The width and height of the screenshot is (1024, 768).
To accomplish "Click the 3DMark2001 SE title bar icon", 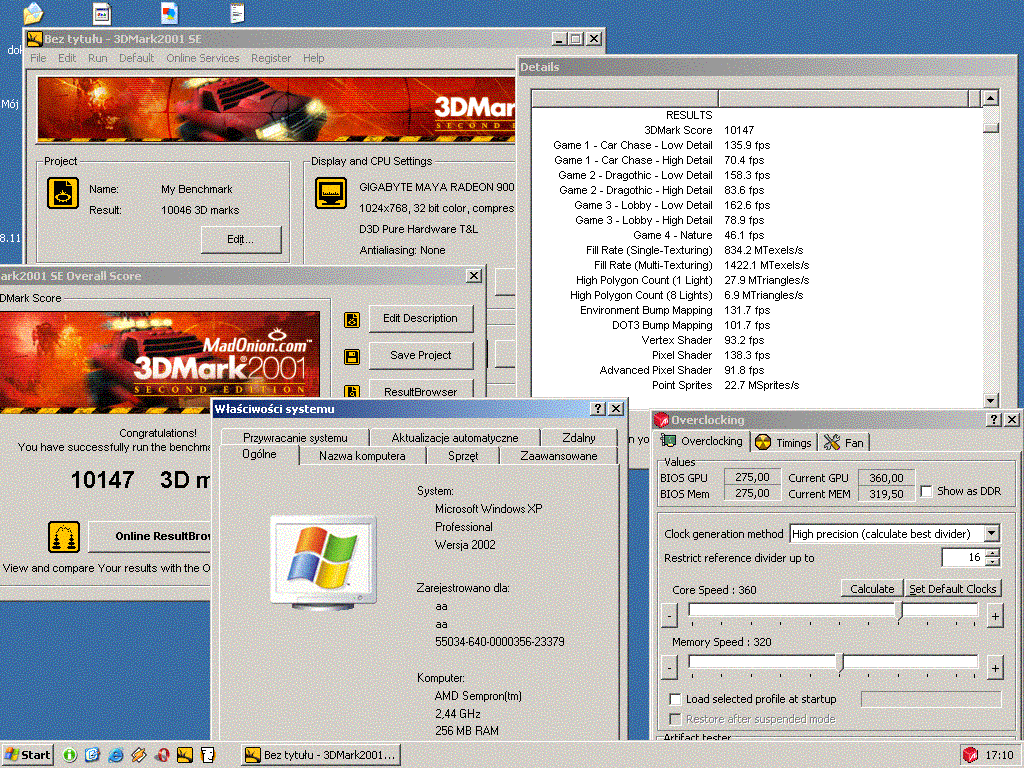I will point(34,39).
